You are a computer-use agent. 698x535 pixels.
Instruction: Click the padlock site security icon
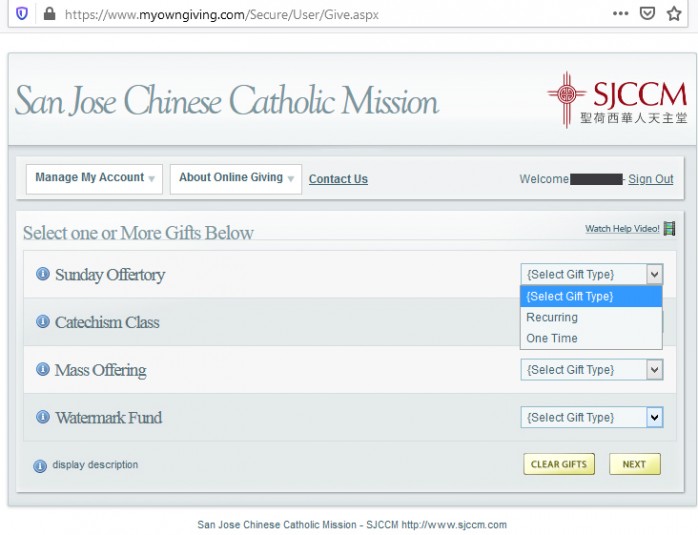coord(48,14)
